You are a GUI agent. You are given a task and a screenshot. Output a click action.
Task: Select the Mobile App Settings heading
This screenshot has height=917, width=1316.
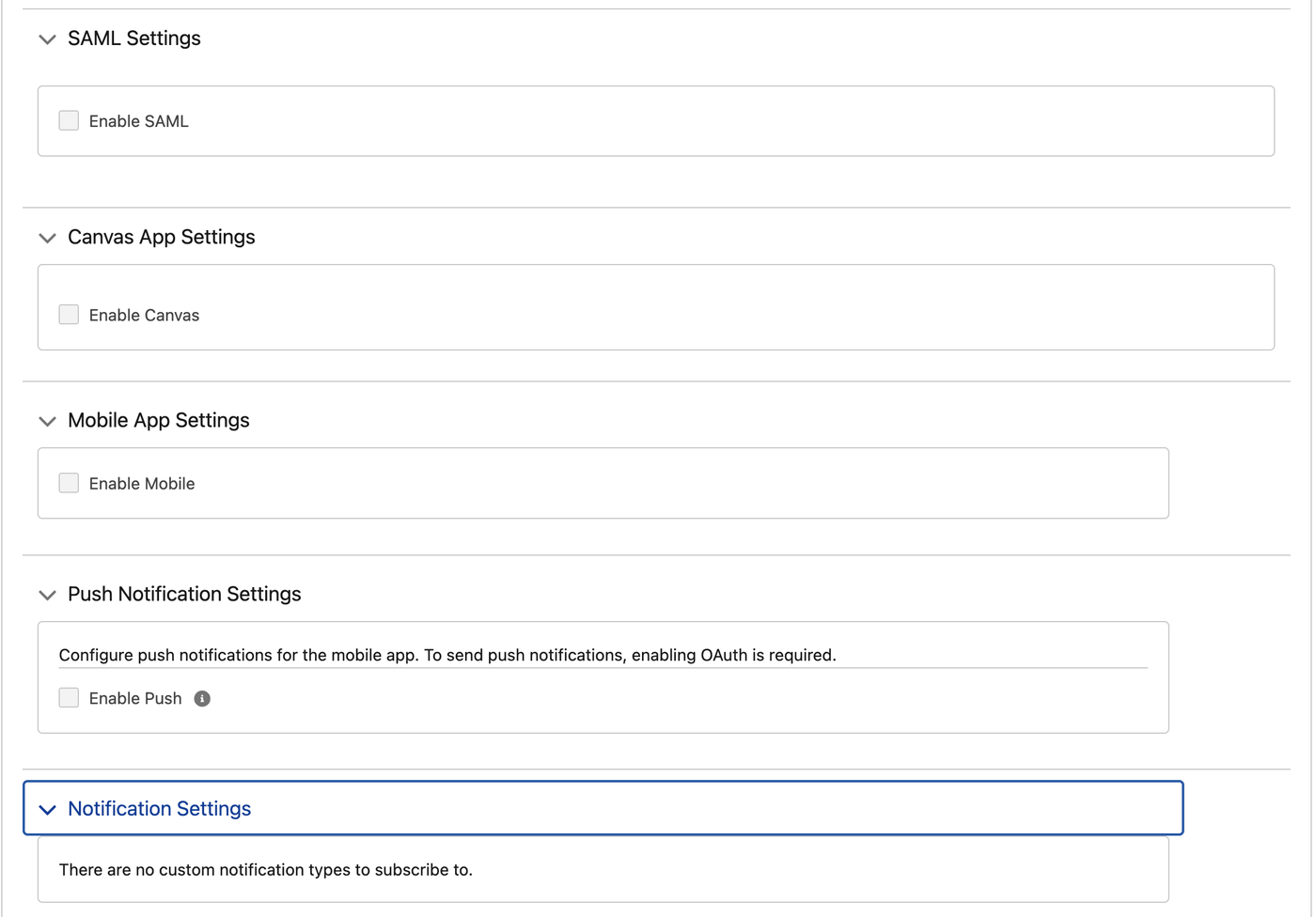(x=159, y=420)
